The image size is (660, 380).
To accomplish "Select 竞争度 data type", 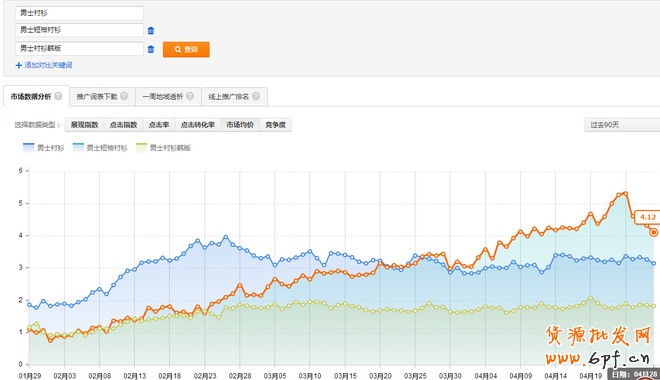I will [x=276, y=125].
